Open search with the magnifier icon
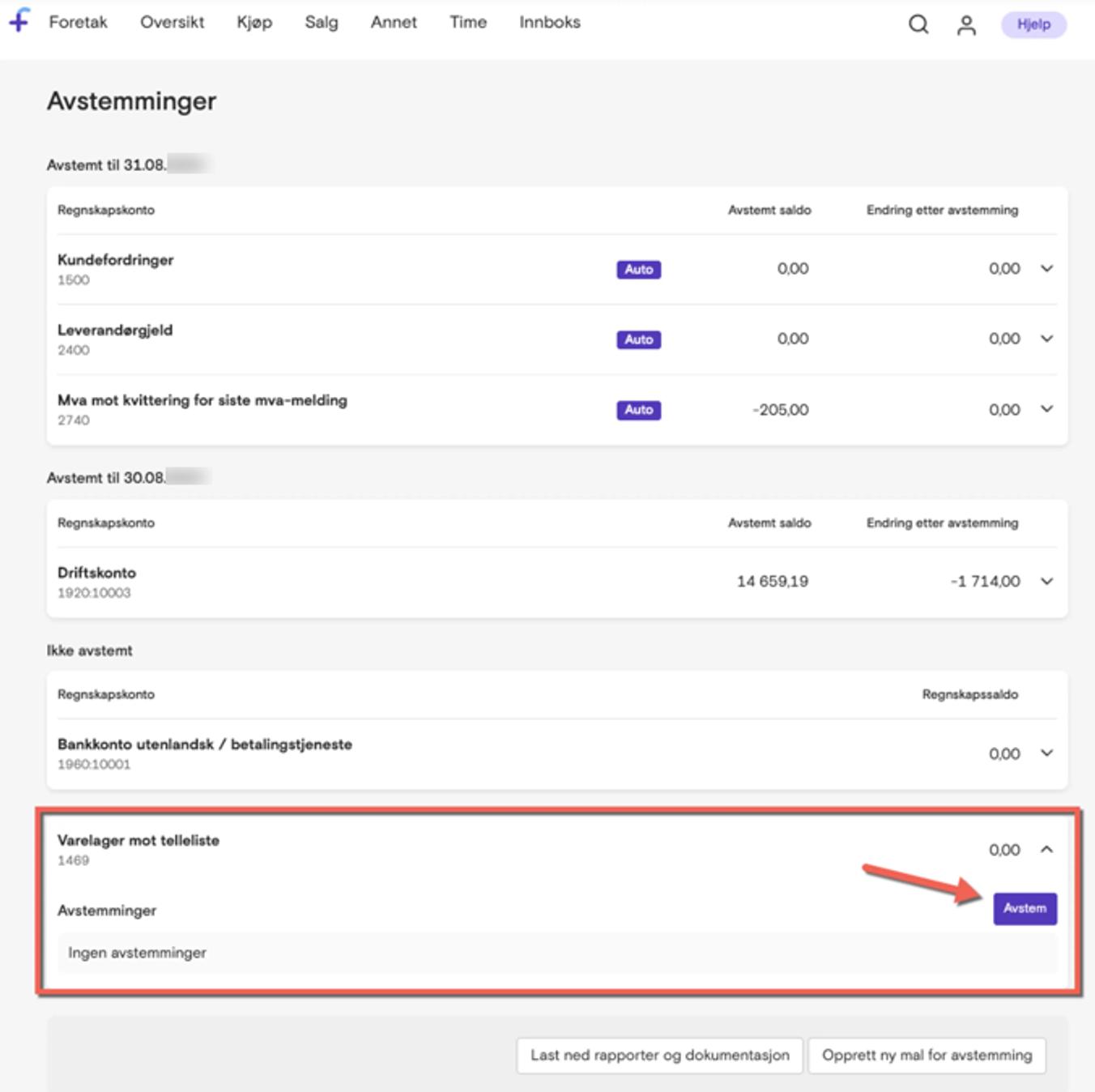 point(918,24)
